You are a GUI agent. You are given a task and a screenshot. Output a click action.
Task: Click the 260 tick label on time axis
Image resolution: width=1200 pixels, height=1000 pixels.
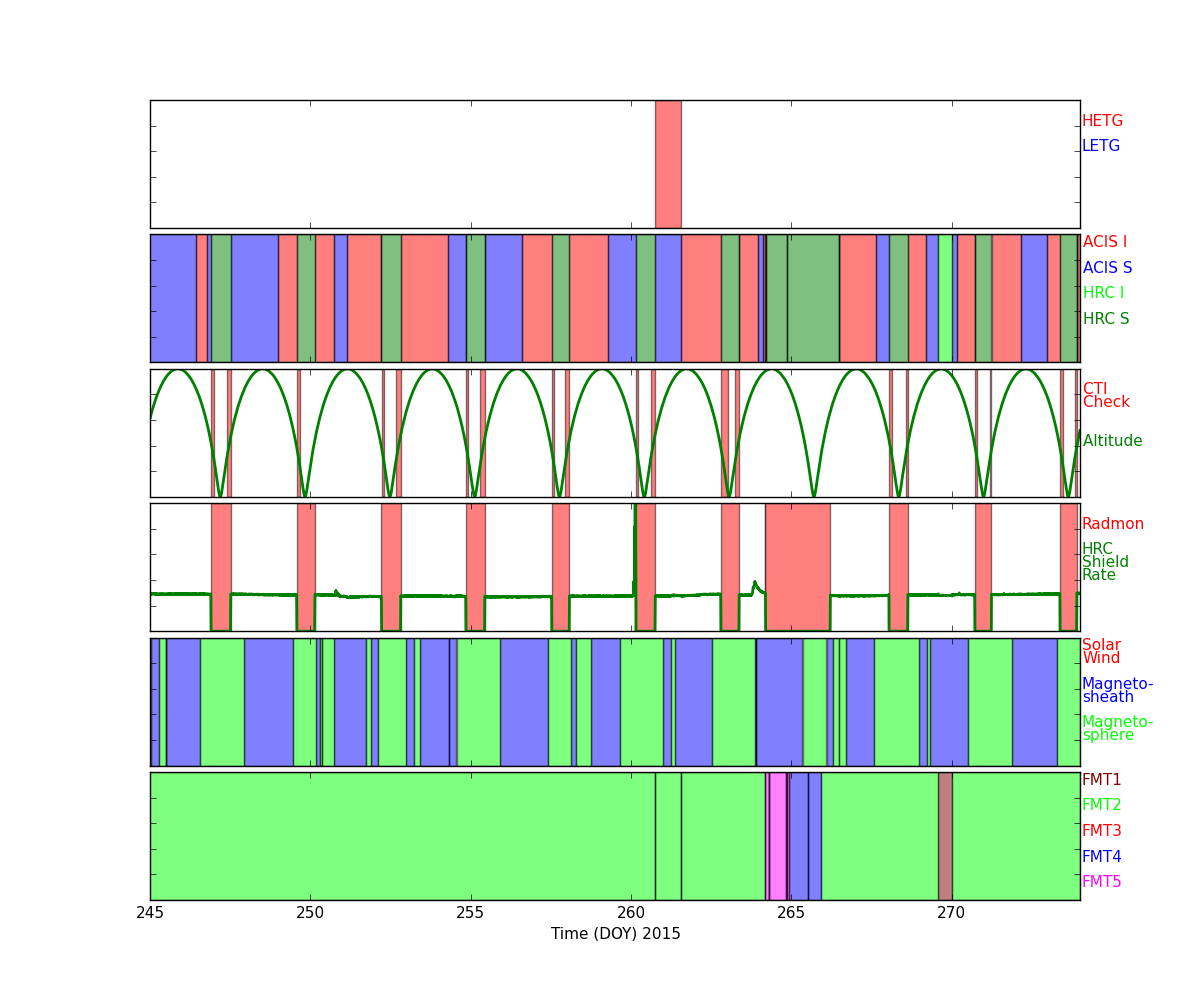tap(630, 912)
